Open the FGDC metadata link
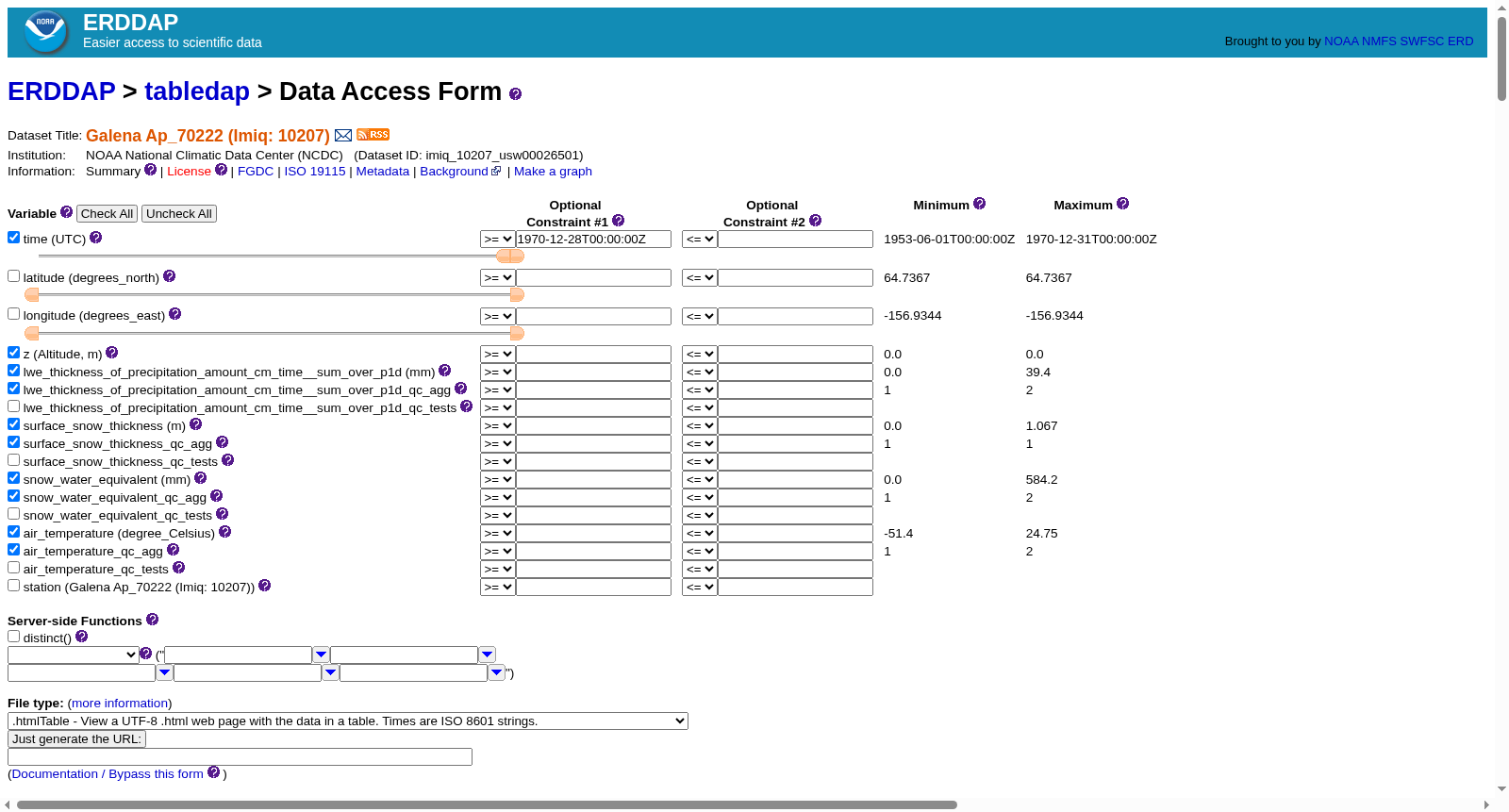This screenshot has height=812, width=1509. pos(256,172)
